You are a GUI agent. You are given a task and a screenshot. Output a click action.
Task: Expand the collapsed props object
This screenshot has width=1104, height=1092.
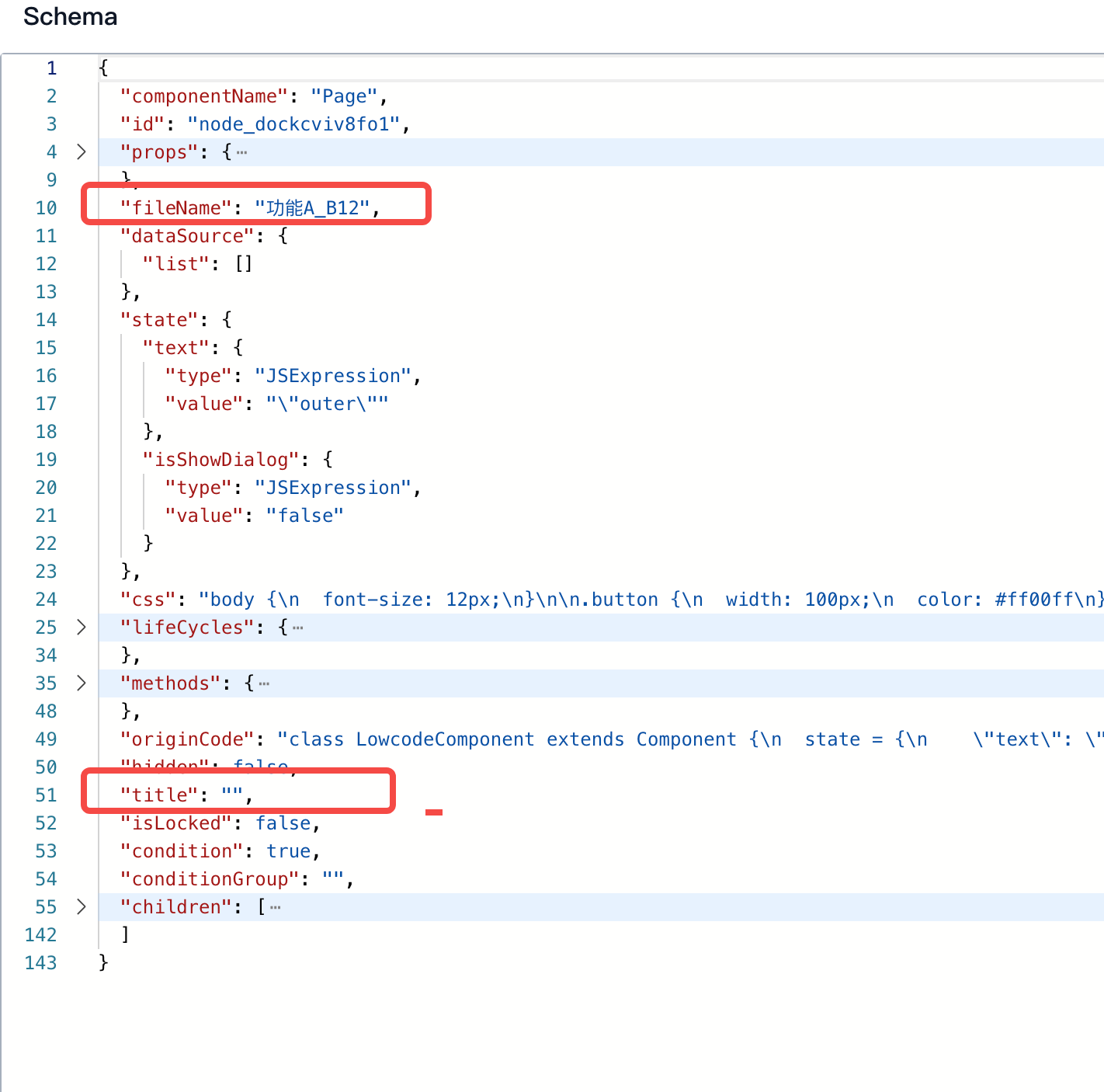point(82,151)
